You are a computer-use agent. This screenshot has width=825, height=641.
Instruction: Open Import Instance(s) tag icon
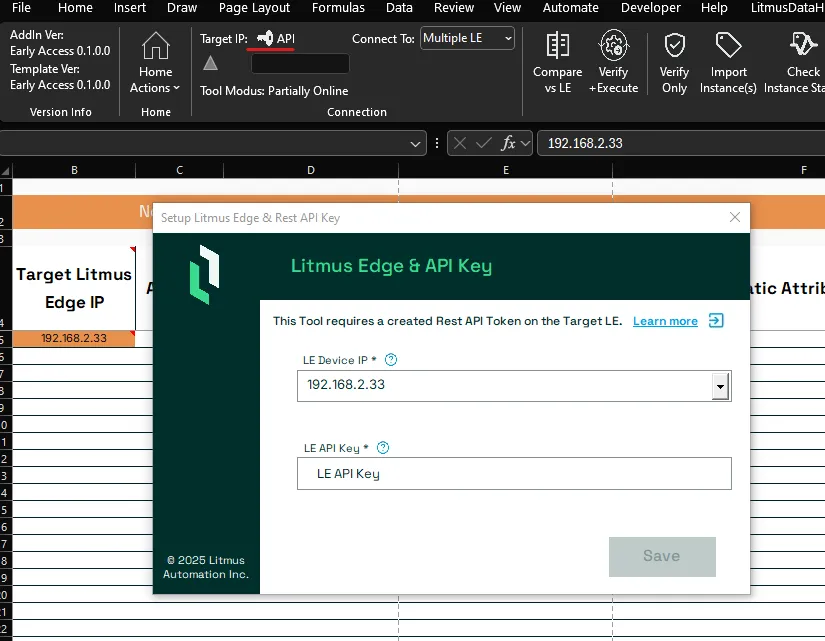point(728,45)
